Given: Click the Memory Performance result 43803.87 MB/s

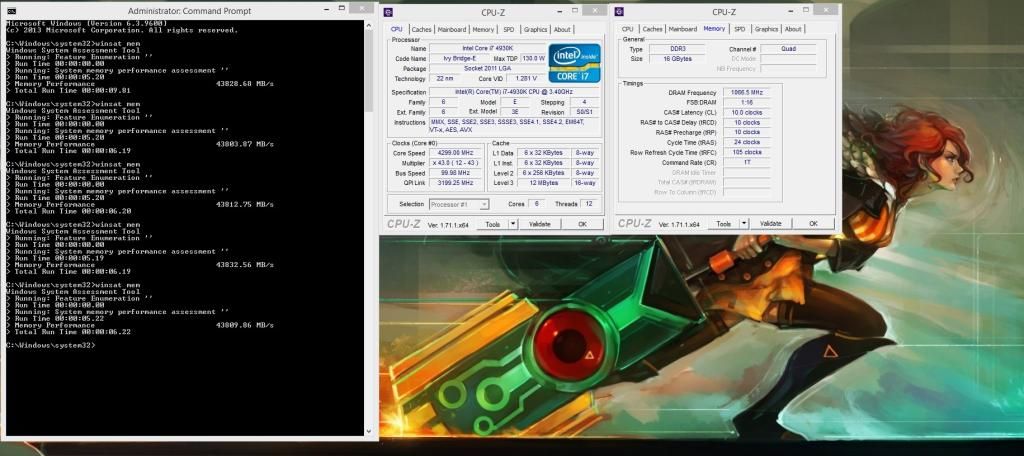Looking at the screenshot, I should point(245,144).
